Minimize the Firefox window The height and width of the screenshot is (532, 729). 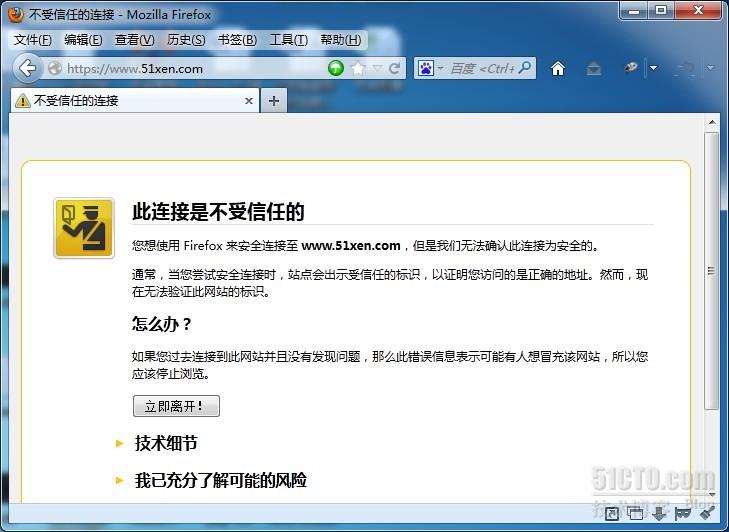click(633, 11)
